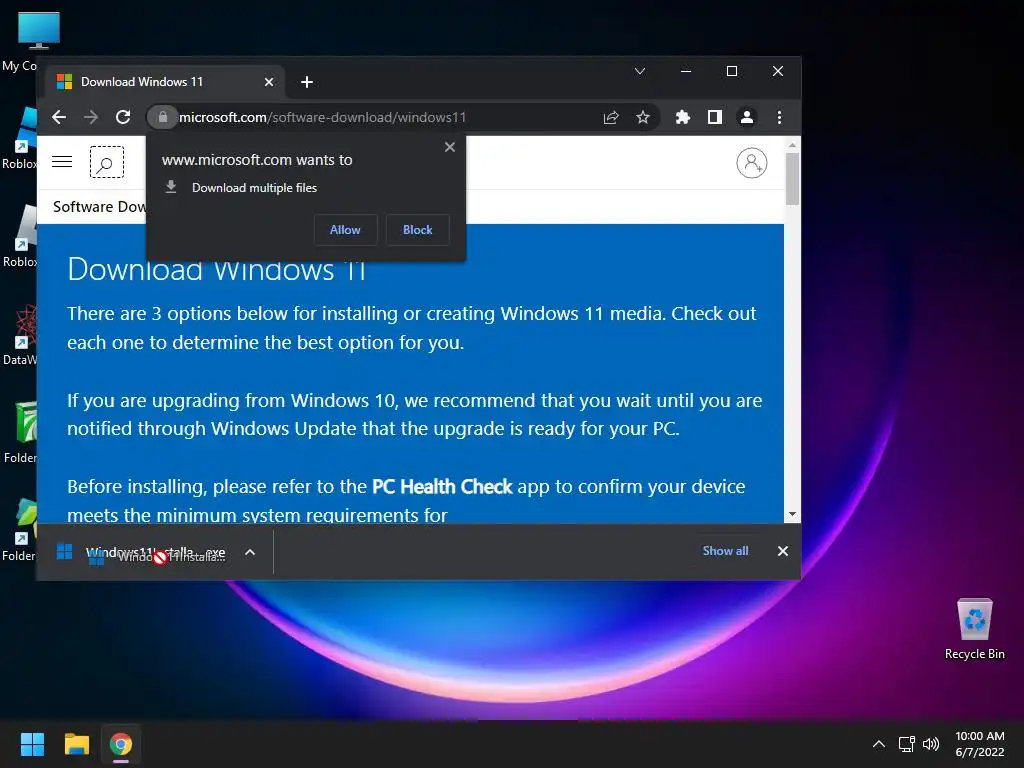Open the volume speaker icon
Viewport: 1024px width, 768px height.
click(931, 744)
